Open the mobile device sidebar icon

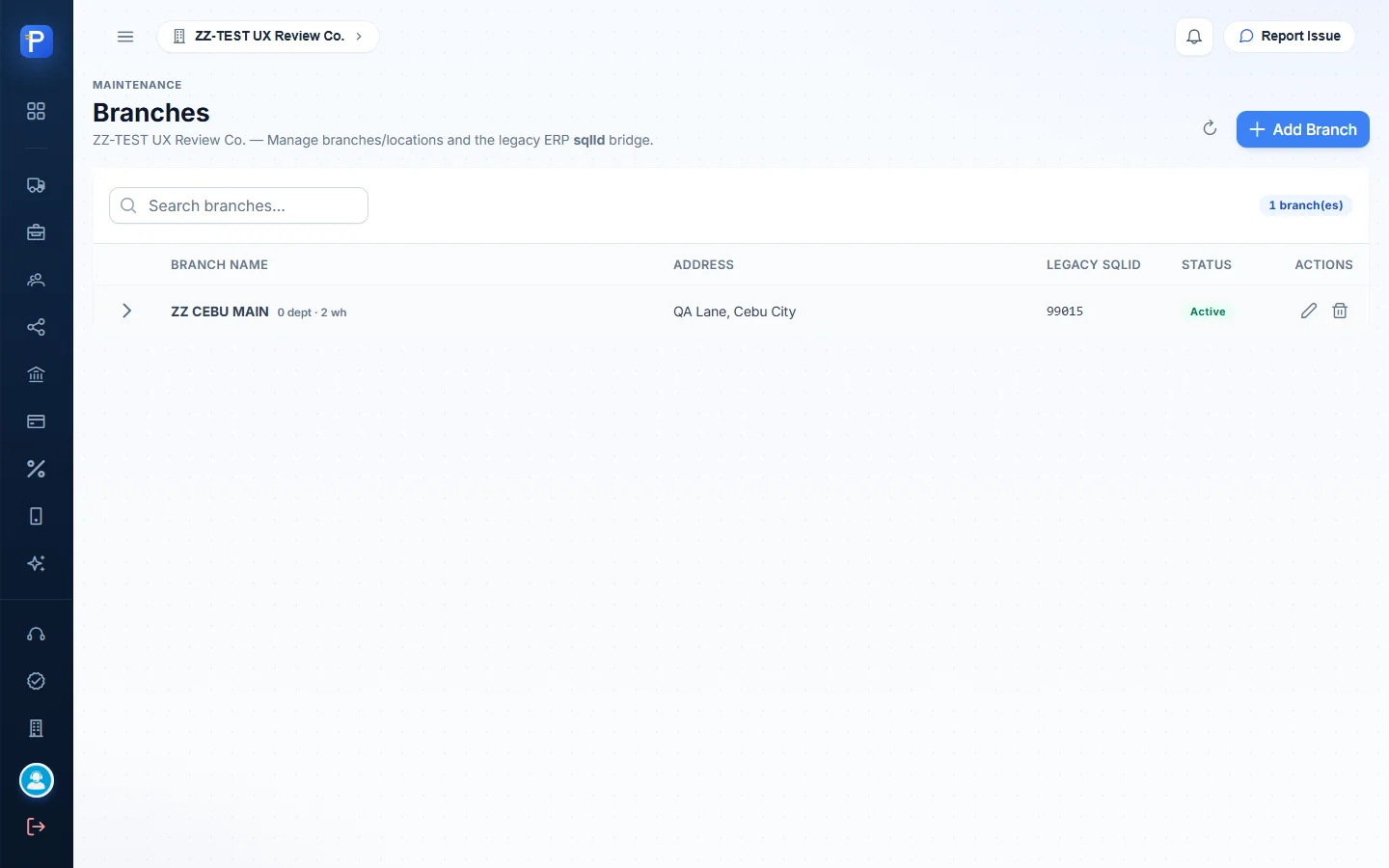click(x=36, y=516)
